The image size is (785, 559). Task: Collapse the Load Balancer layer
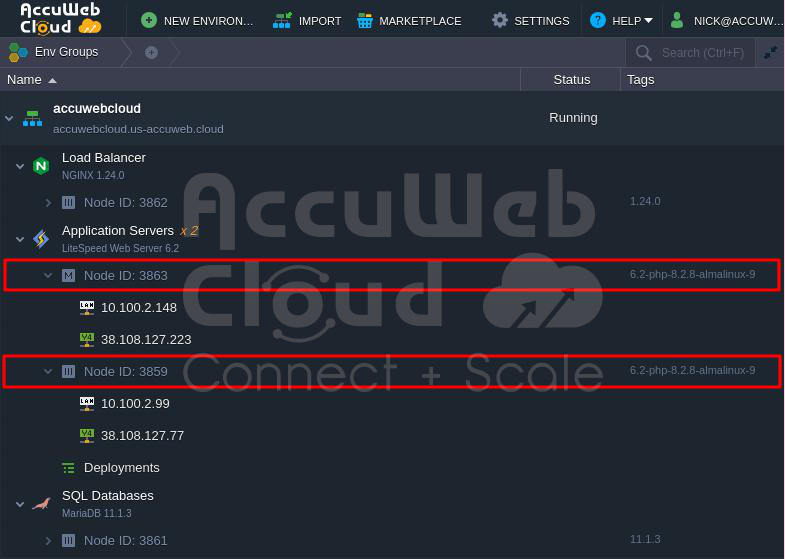[20, 166]
